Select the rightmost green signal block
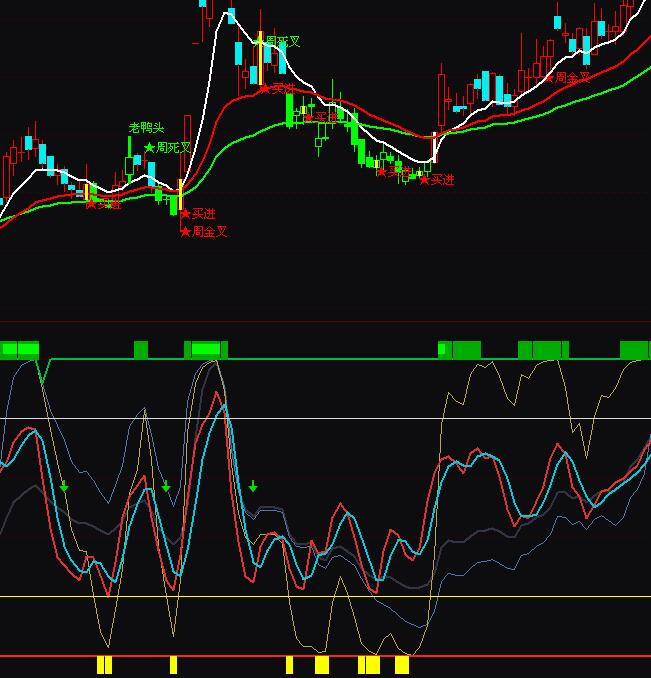The image size is (651, 678). (634, 349)
